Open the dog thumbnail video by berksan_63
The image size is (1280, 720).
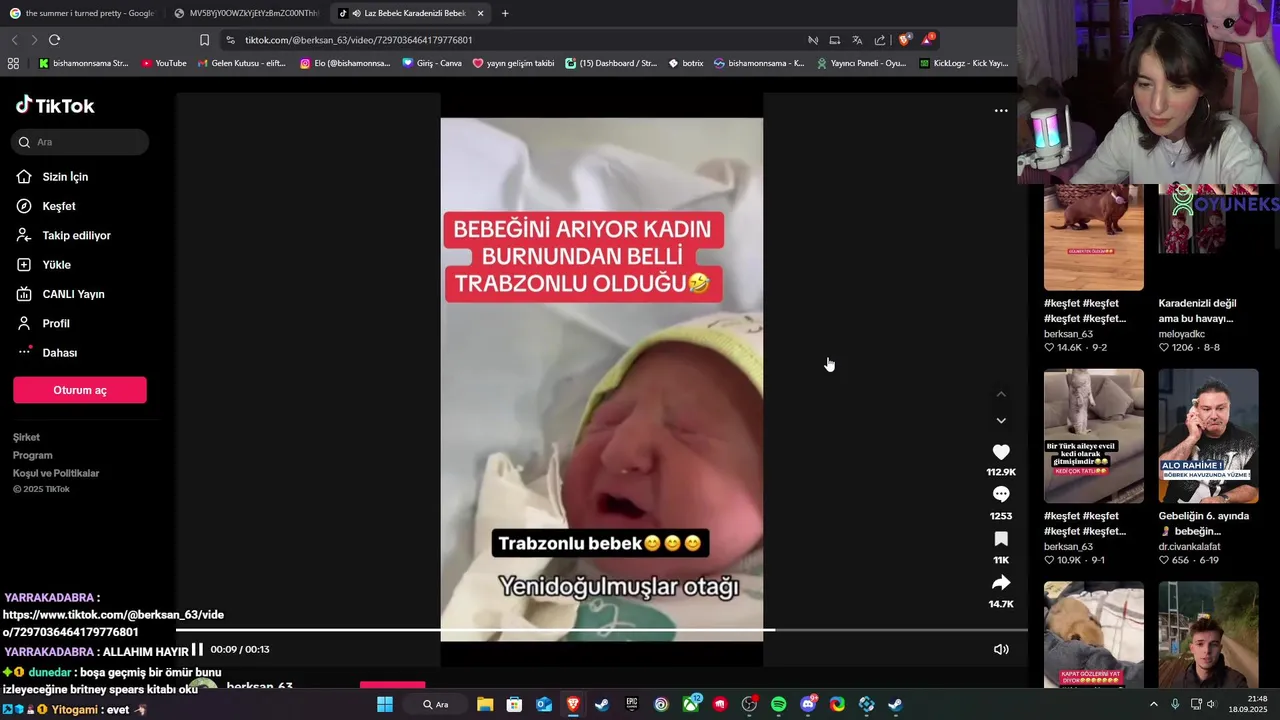pos(1094,237)
